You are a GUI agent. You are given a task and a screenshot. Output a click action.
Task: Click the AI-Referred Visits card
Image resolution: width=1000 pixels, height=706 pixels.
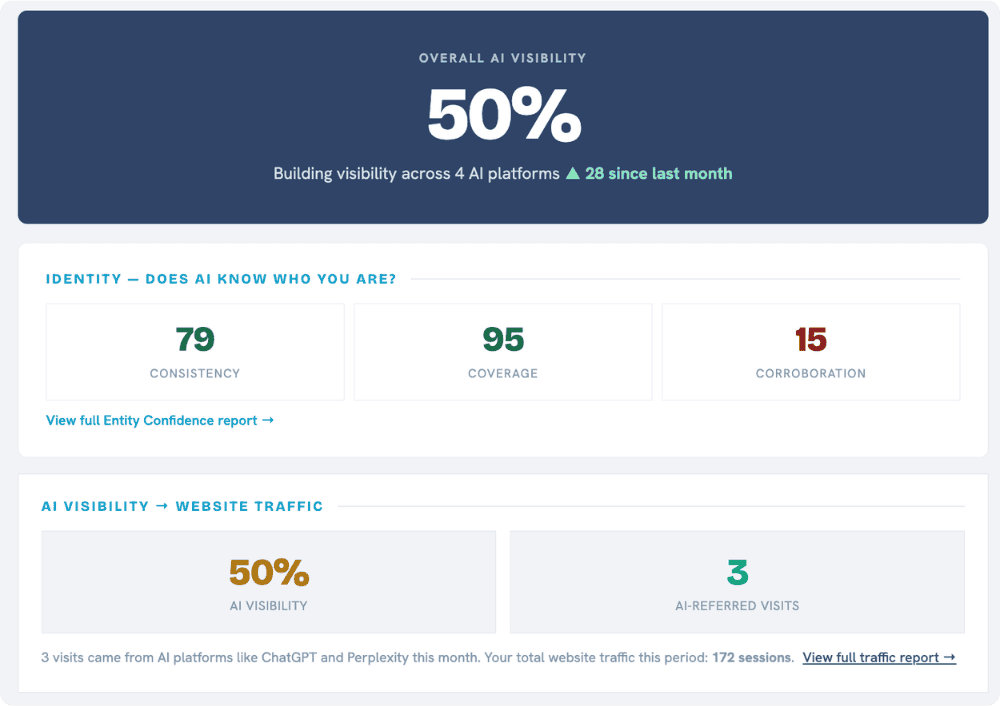[x=737, y=582]
